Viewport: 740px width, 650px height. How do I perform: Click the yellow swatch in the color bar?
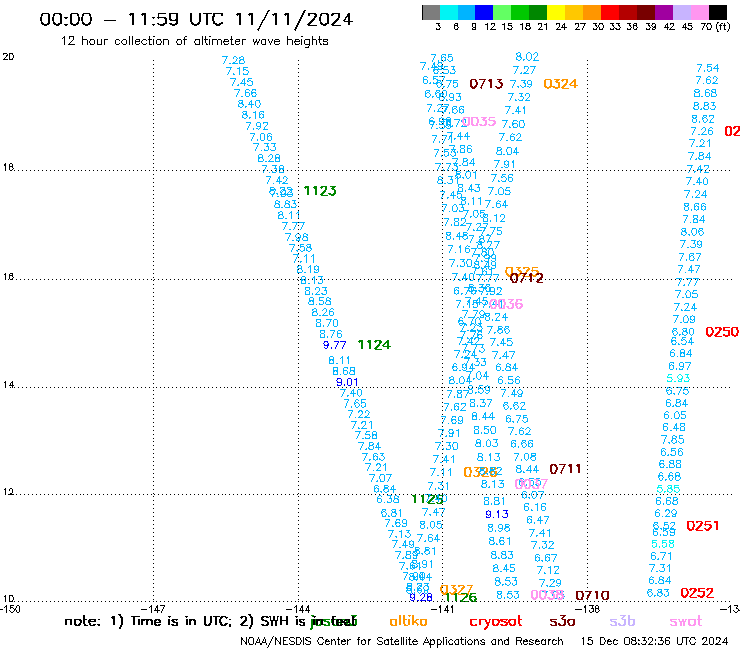coord(556,12)
